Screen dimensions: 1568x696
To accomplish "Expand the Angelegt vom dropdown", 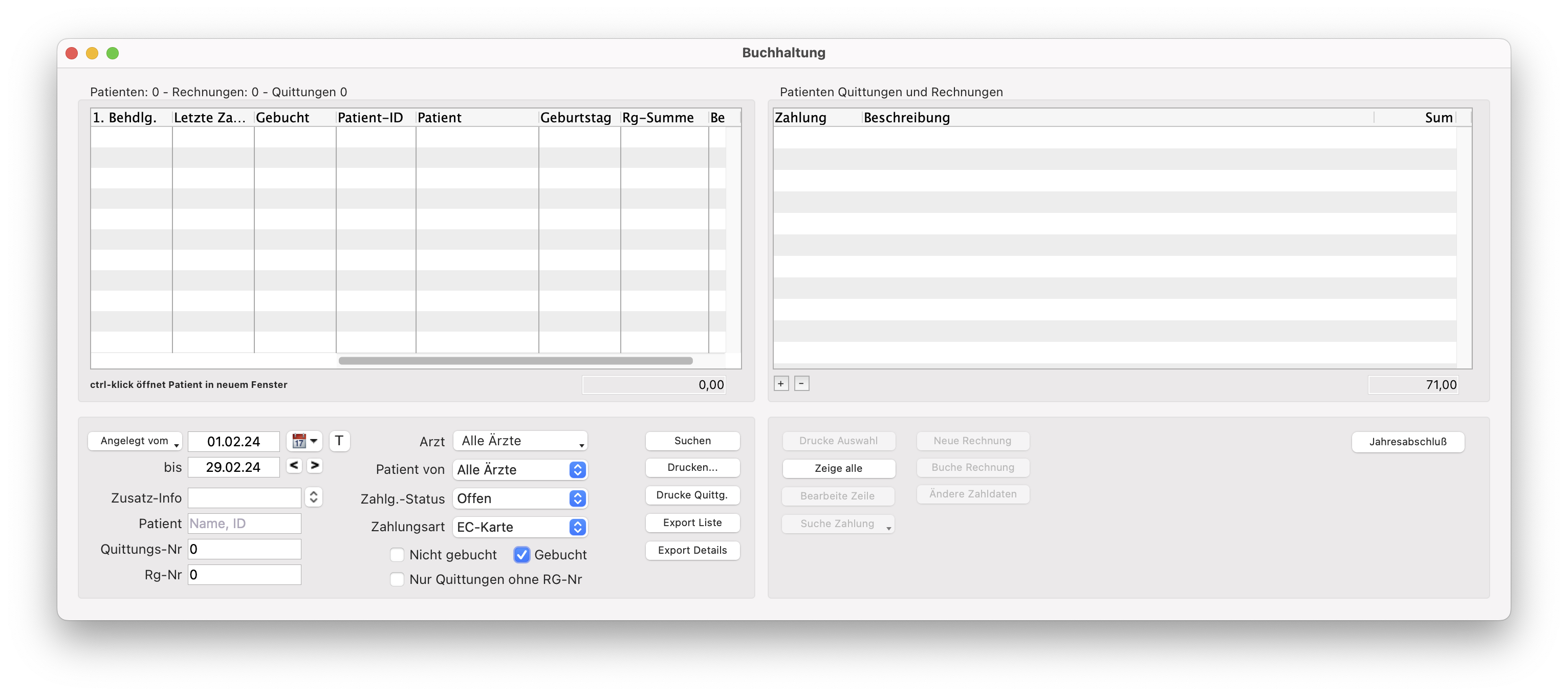I will pos(135,440).
